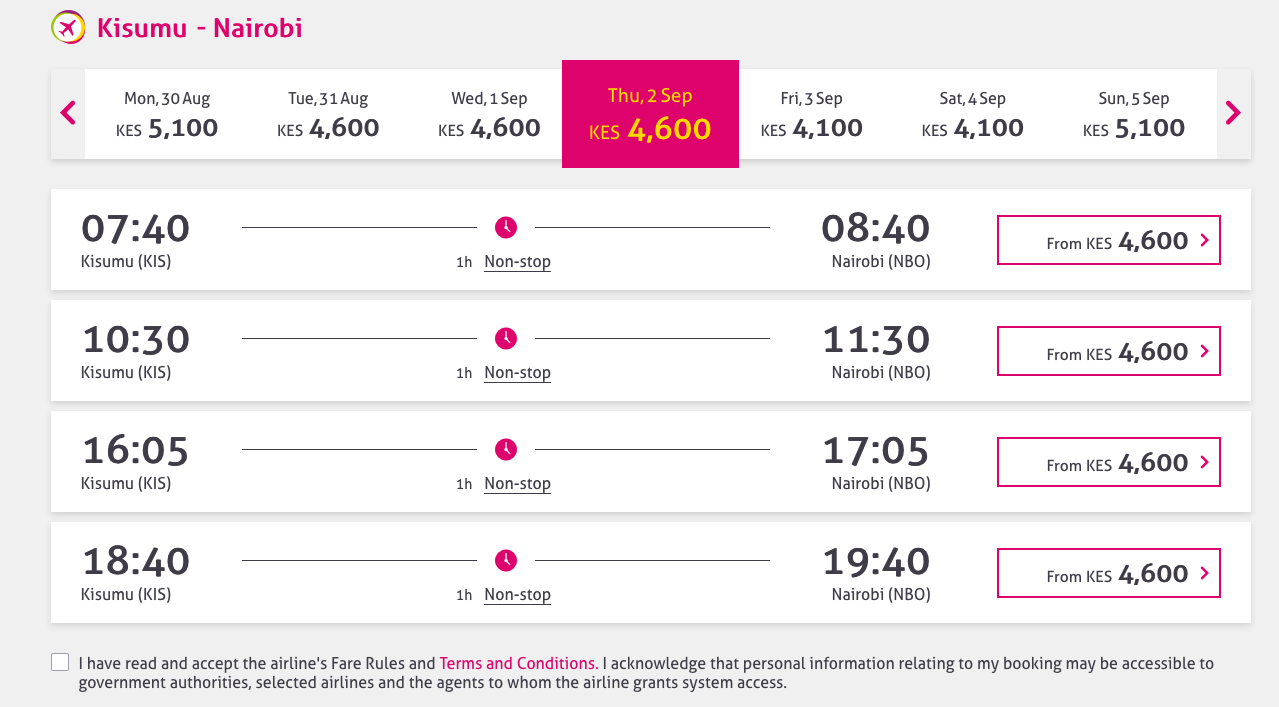This screenshot has height=707, width=1279.
Task: Click the chevron inside the 07:40 fare button
Action: (1205, 241)
